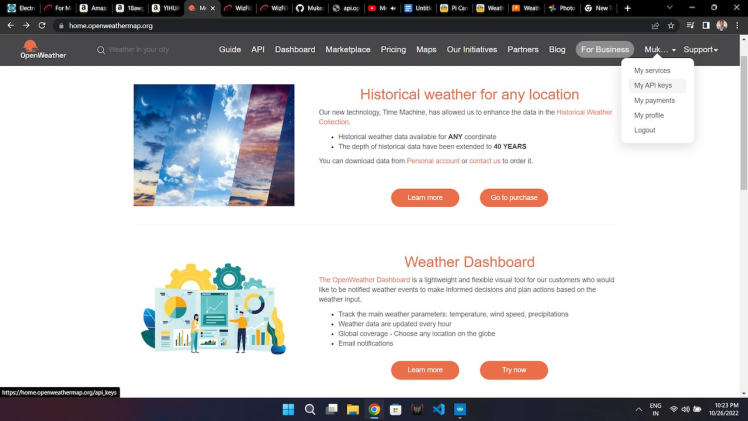The height and width of the screenshot is (421, 748).
Task: Open Pricing in navbar
Action: pos(393,50)
